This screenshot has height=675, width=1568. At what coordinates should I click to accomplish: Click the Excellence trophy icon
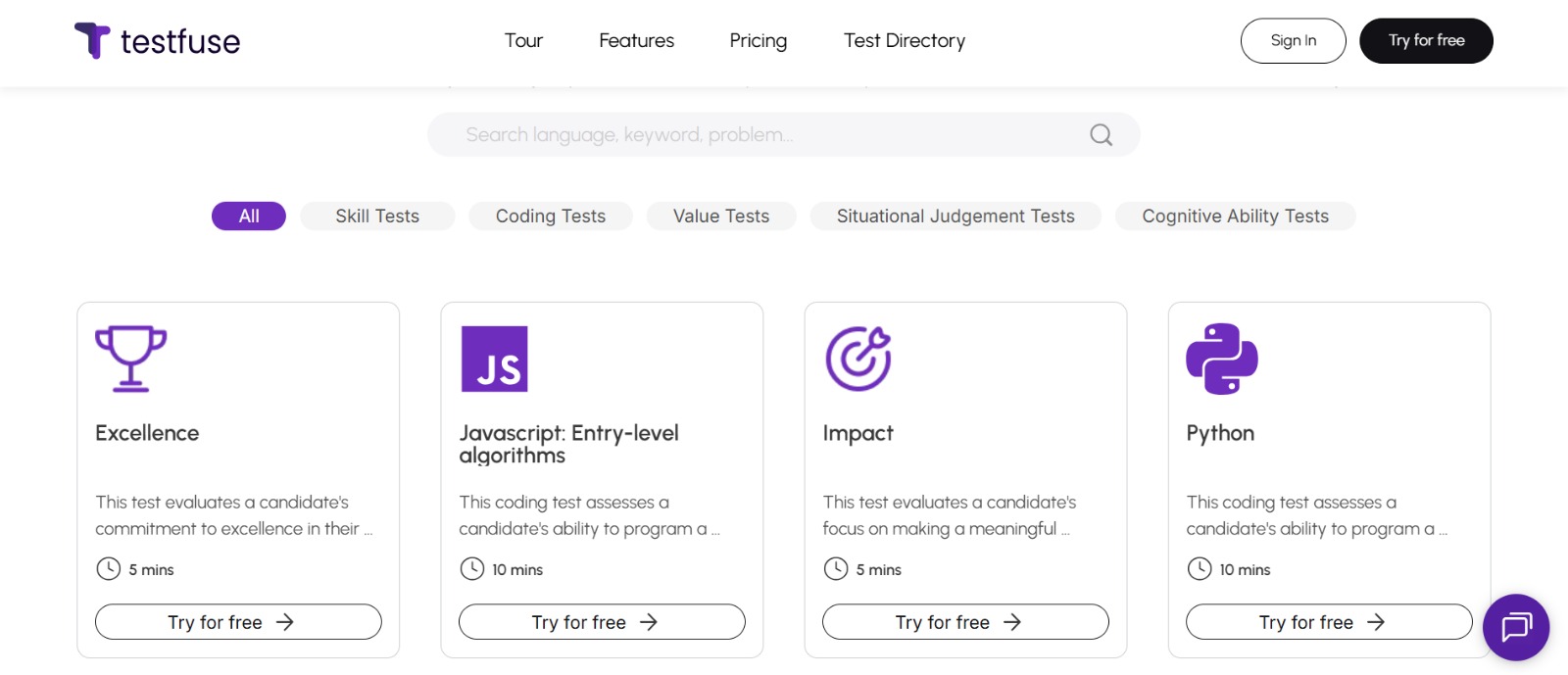tap(130, 359)
